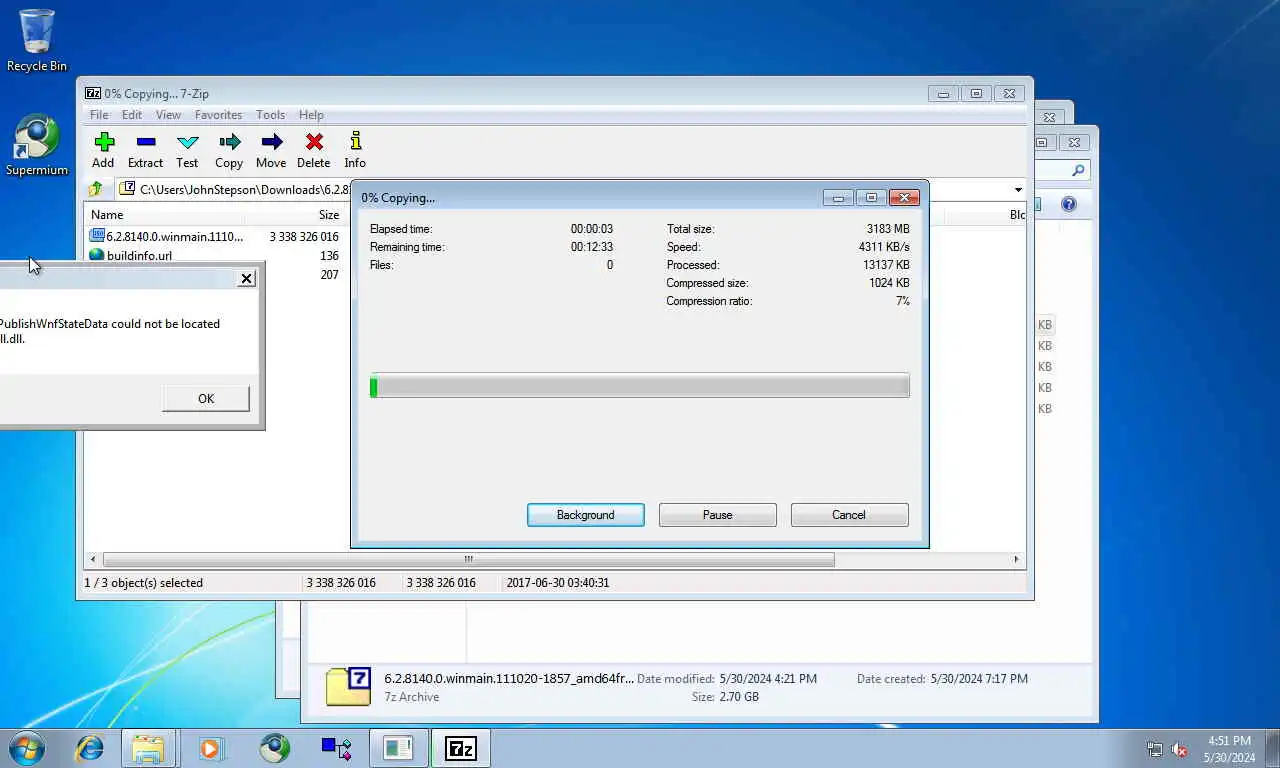
Task: Click the 1 / 3 object(s) selected status
Action: 143,583
